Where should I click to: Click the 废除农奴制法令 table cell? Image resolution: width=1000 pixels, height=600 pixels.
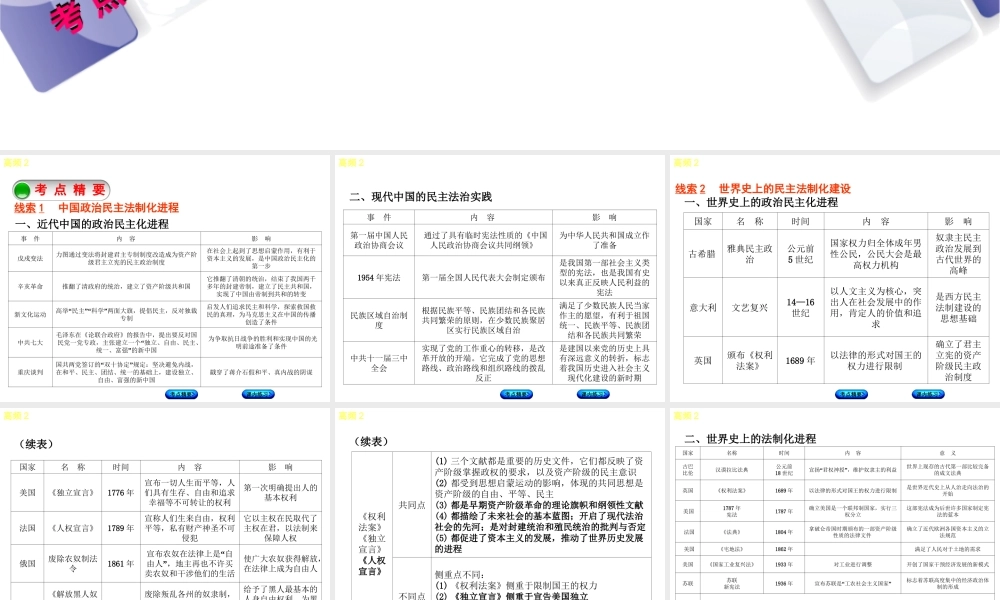click(73, 563)
